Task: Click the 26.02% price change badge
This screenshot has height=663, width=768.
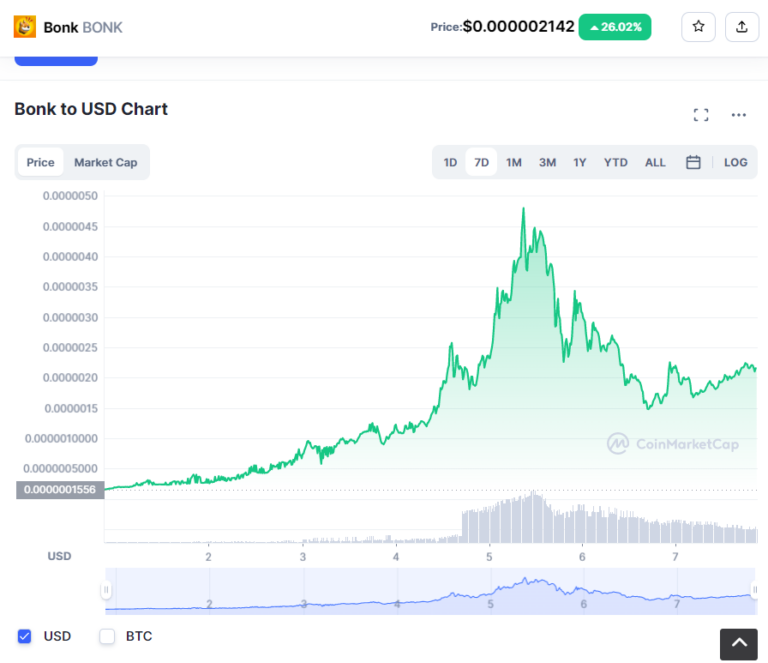Action: pos(615,27)
